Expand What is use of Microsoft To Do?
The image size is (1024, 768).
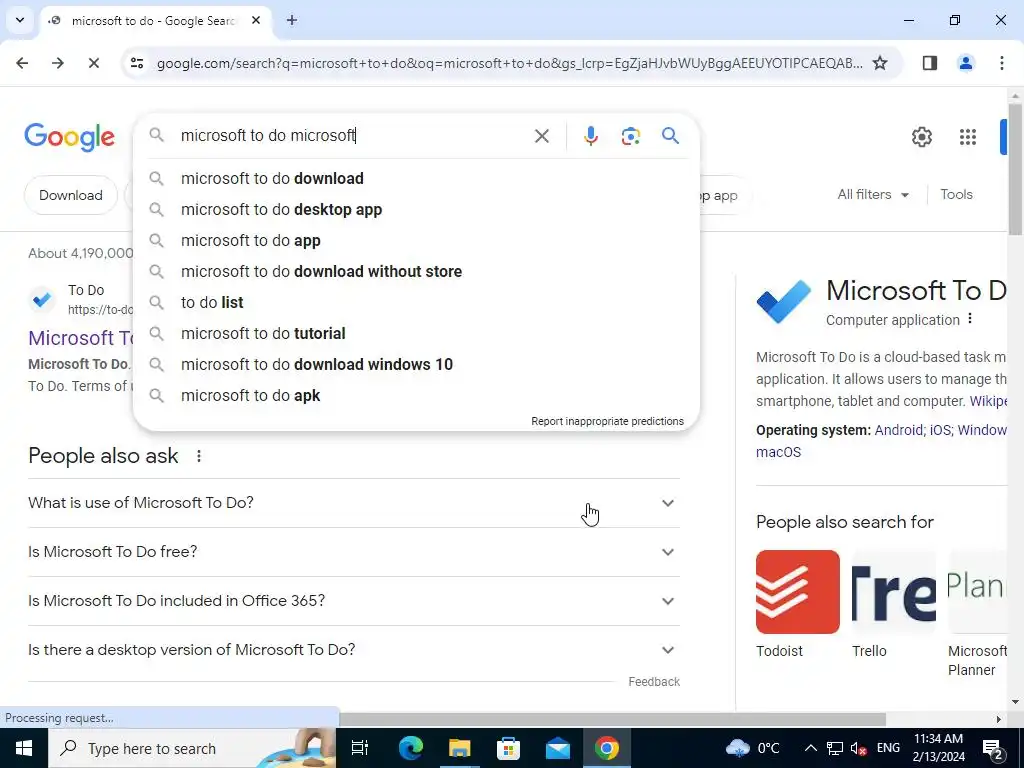click(x=353, y=503)
